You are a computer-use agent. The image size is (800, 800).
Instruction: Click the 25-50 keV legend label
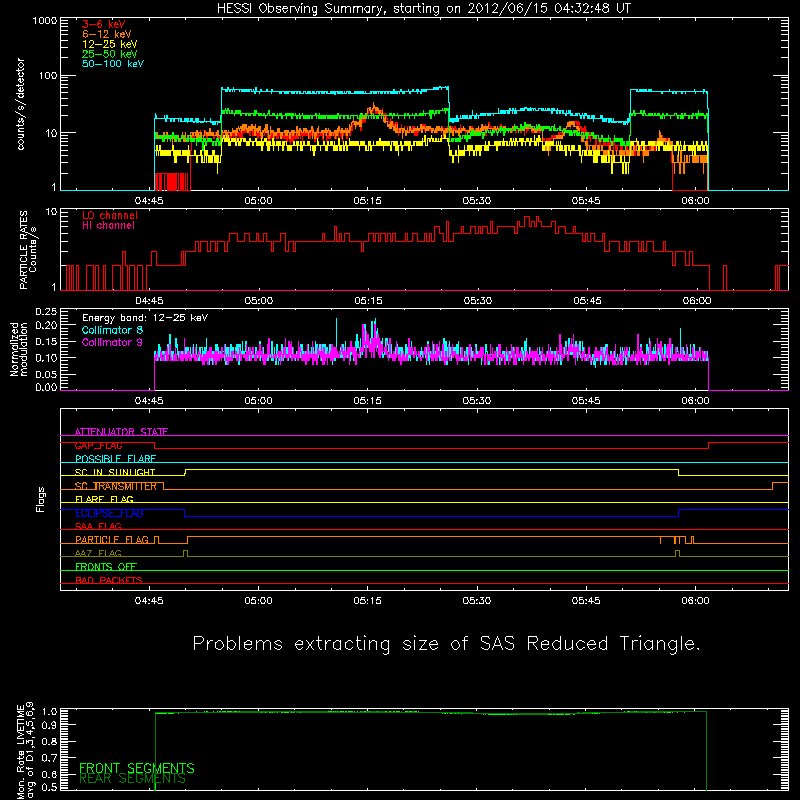(x=109, y=54)
